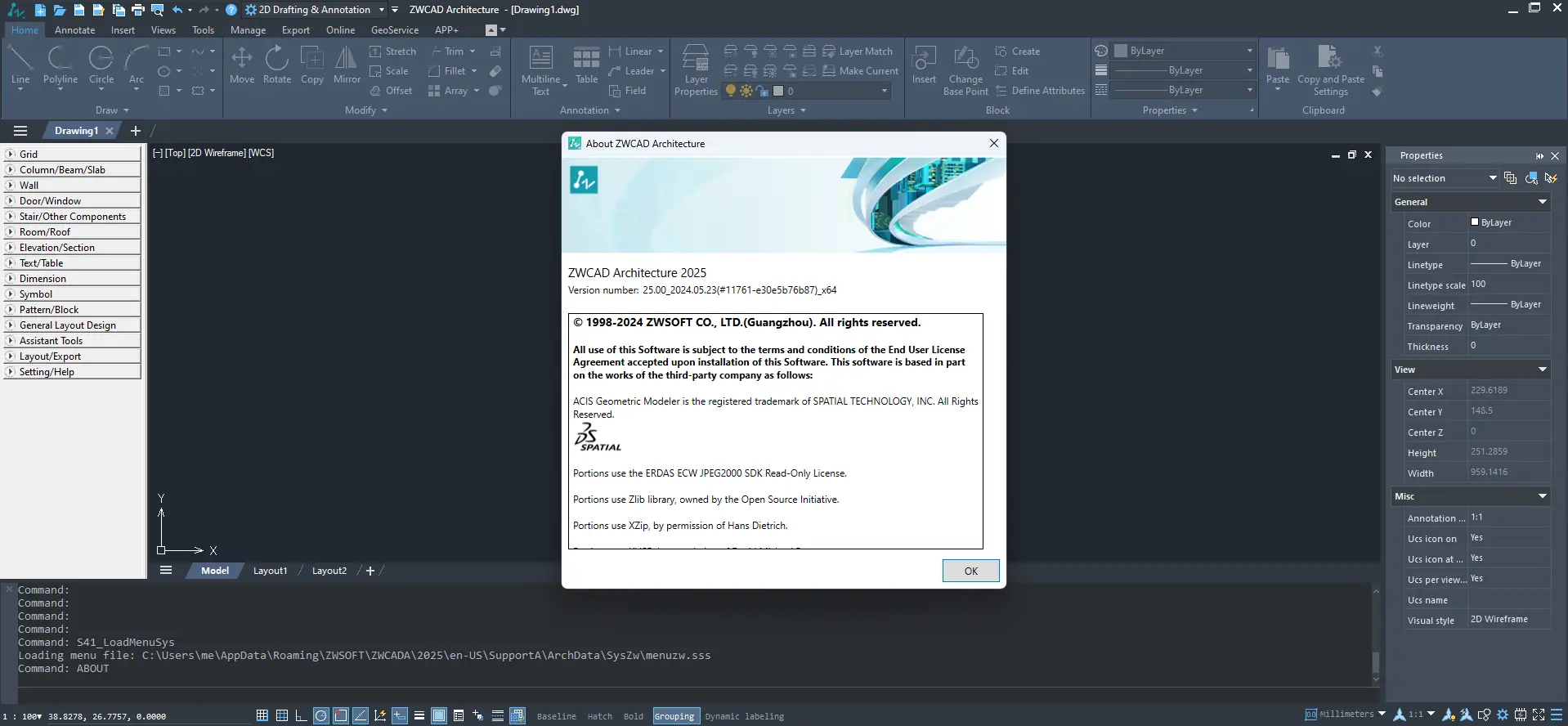
Task: Click the Copy tool in Modify panel
Action: click(x=312, y=65)
